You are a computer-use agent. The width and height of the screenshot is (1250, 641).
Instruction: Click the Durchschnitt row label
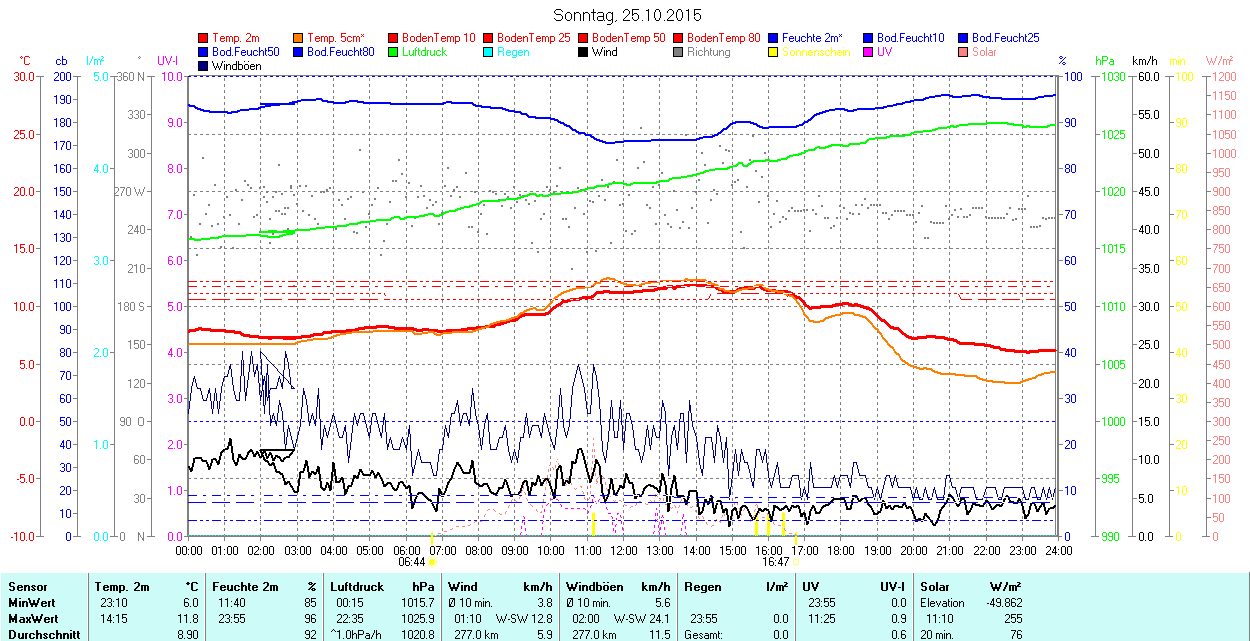(42, 635)
